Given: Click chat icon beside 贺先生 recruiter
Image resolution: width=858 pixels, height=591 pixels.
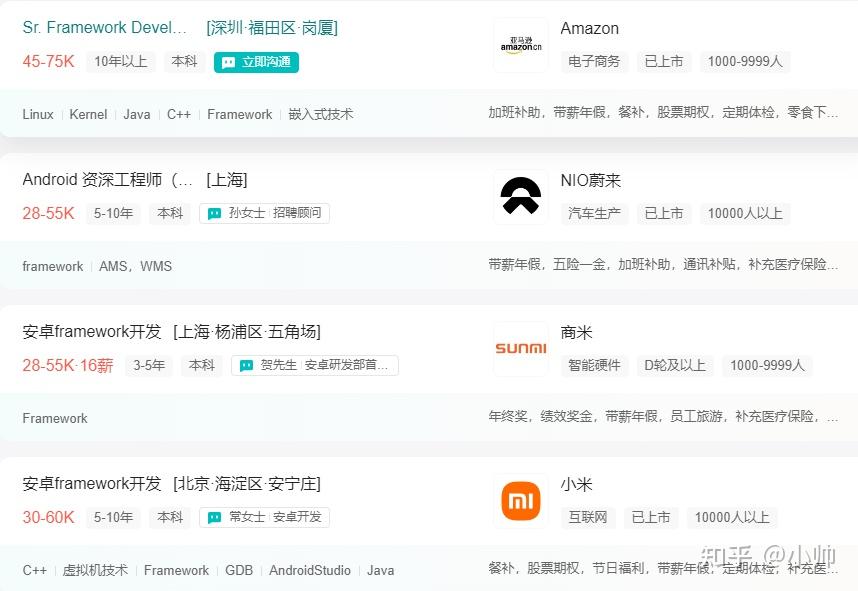Looking at the screenshot, I should coord(246,366).
